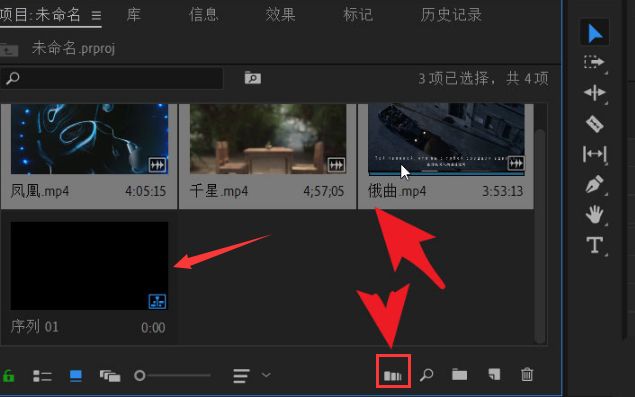This screenshot has height=397, width=635.
Task: Select the Hand tool
Action: 595,214
